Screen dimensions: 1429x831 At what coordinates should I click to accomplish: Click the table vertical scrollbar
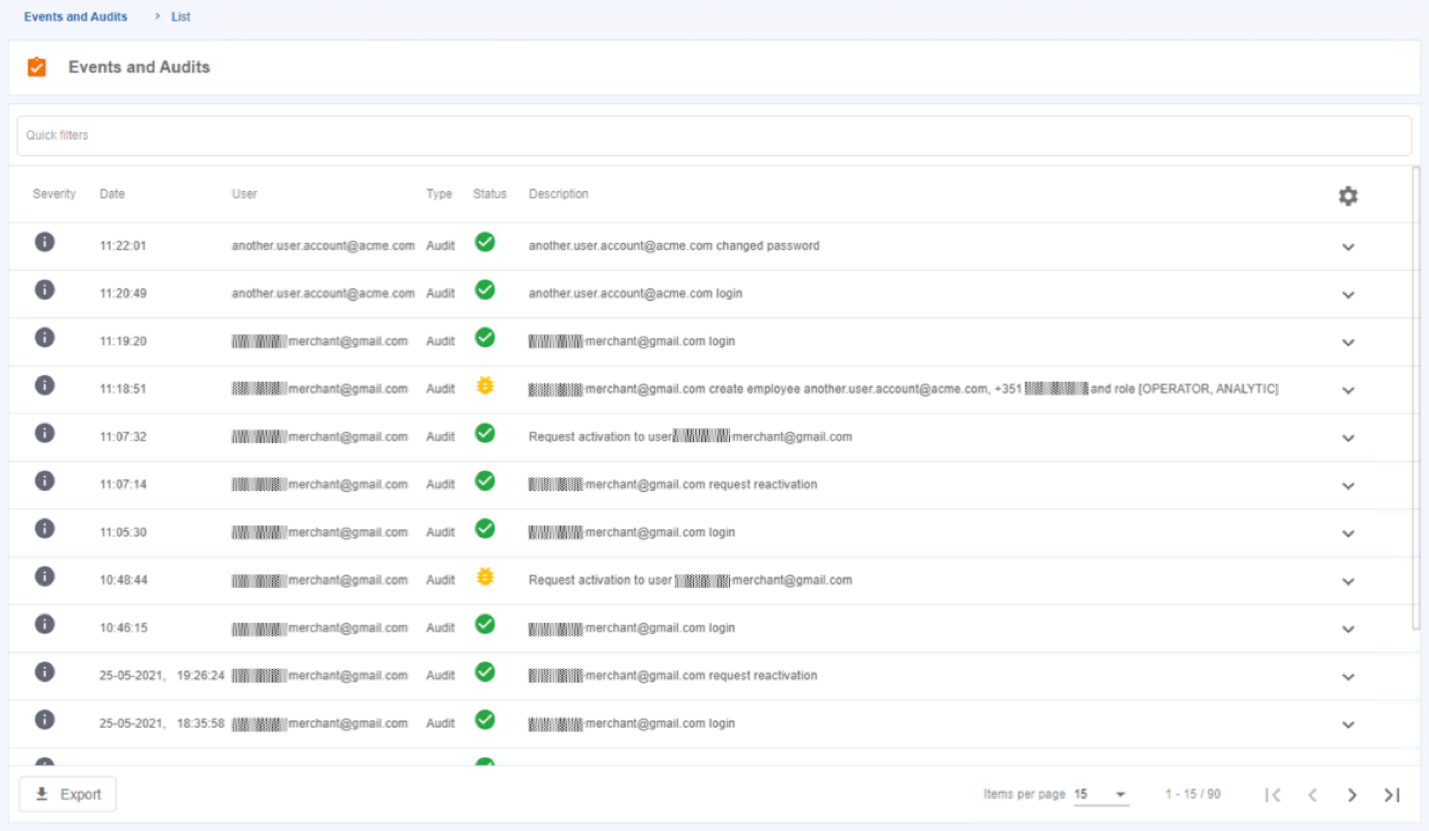1415,400
